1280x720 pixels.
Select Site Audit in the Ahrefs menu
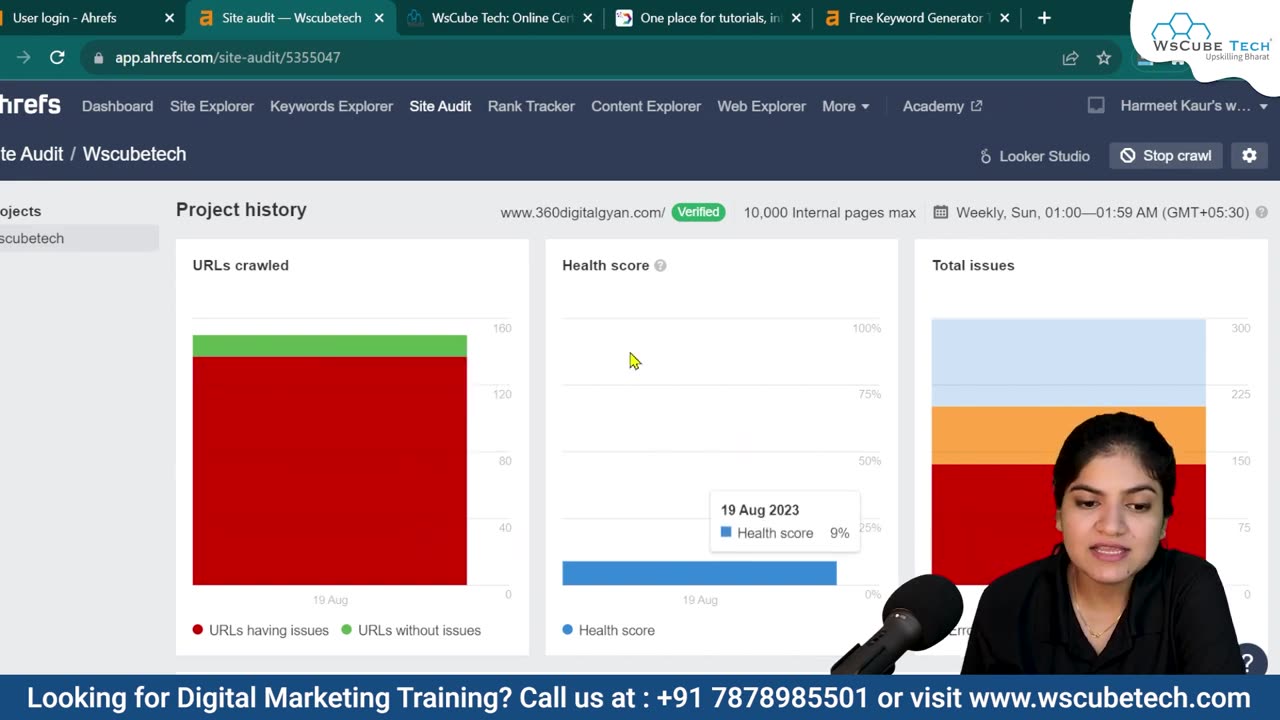click(440, 106)
